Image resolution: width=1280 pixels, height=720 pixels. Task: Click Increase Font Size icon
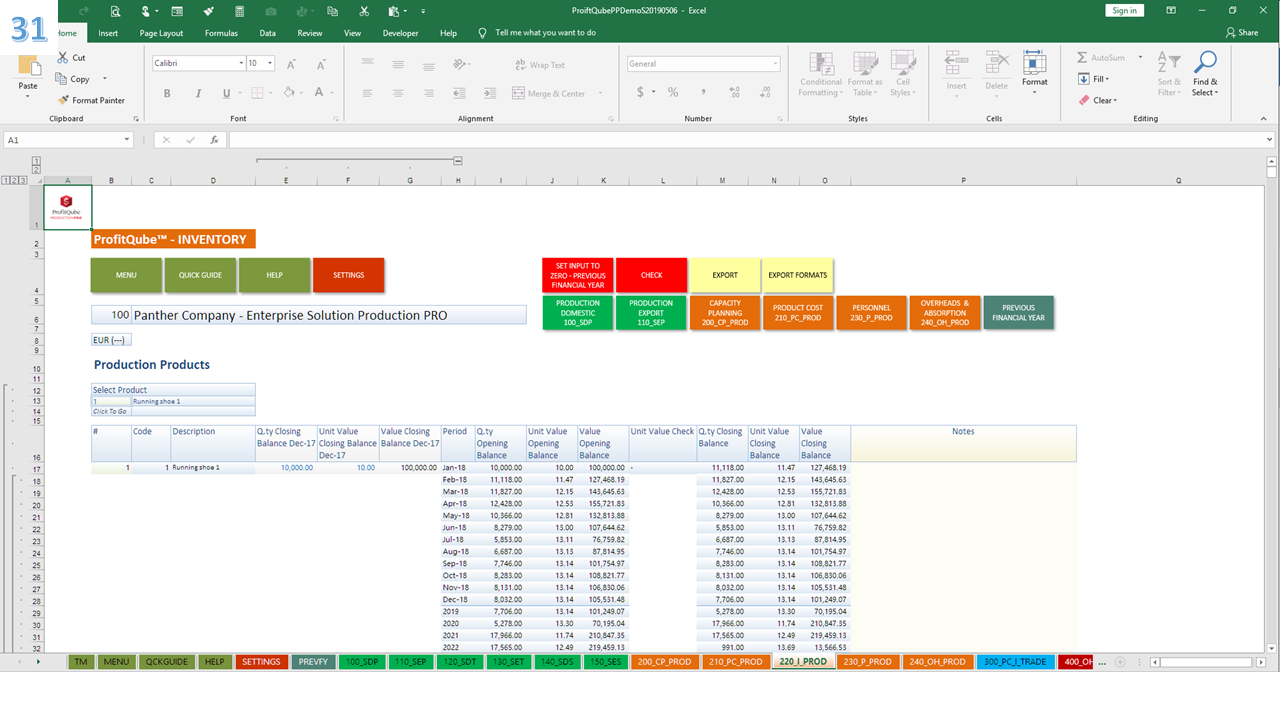coord(292,64)
